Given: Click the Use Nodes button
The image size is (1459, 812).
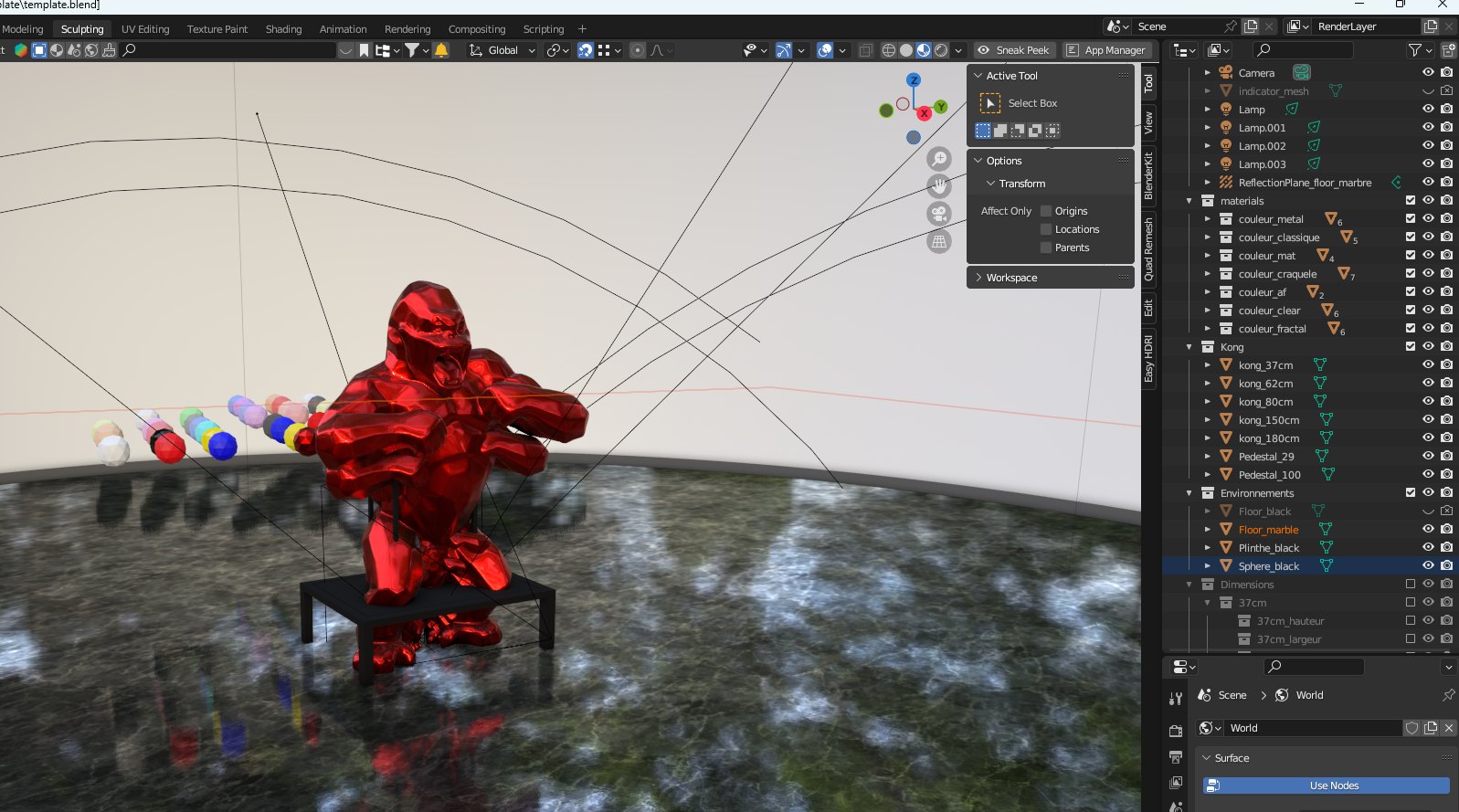Looking at the screenshot, I should 1326,786.
